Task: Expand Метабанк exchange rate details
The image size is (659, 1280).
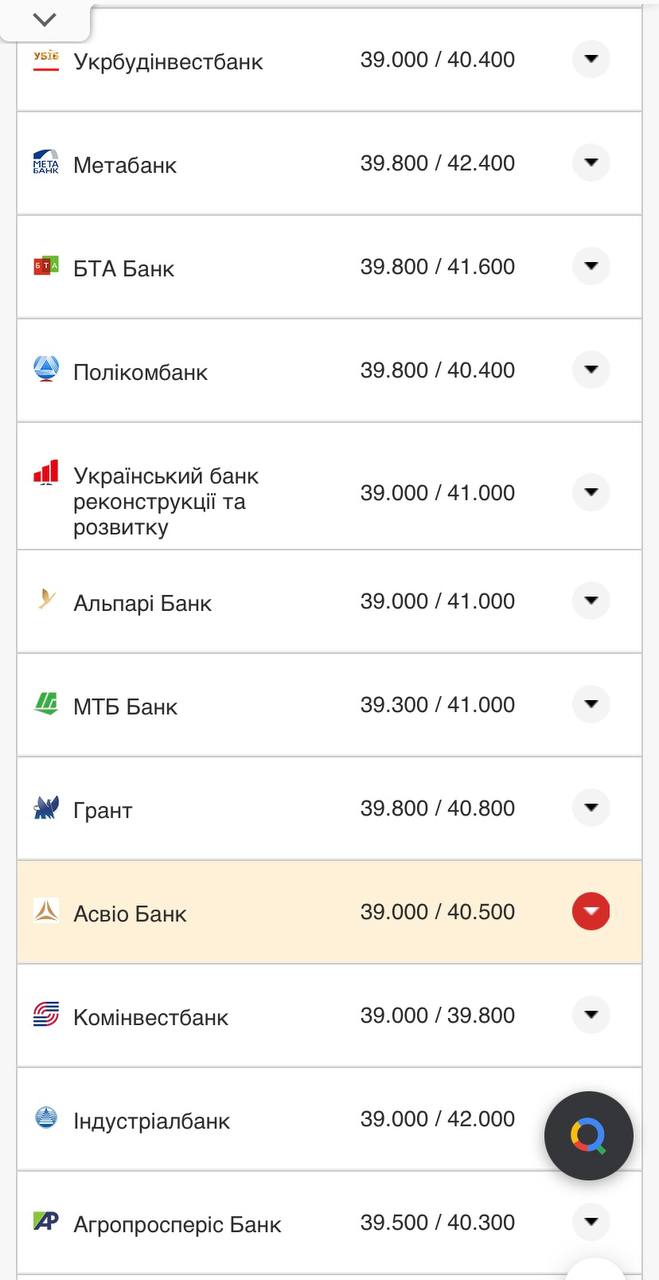Action: (x=591, y=162)
